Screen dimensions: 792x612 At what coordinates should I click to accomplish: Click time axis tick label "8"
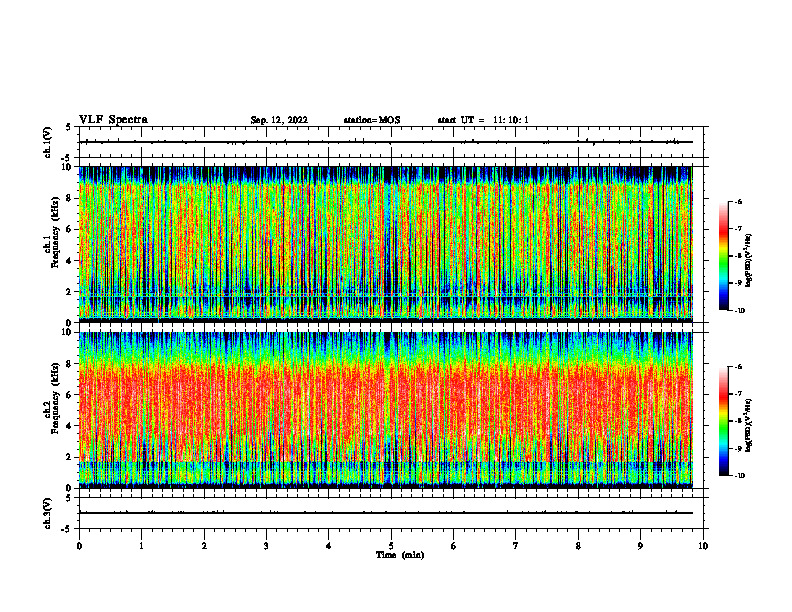click(578, 546)
